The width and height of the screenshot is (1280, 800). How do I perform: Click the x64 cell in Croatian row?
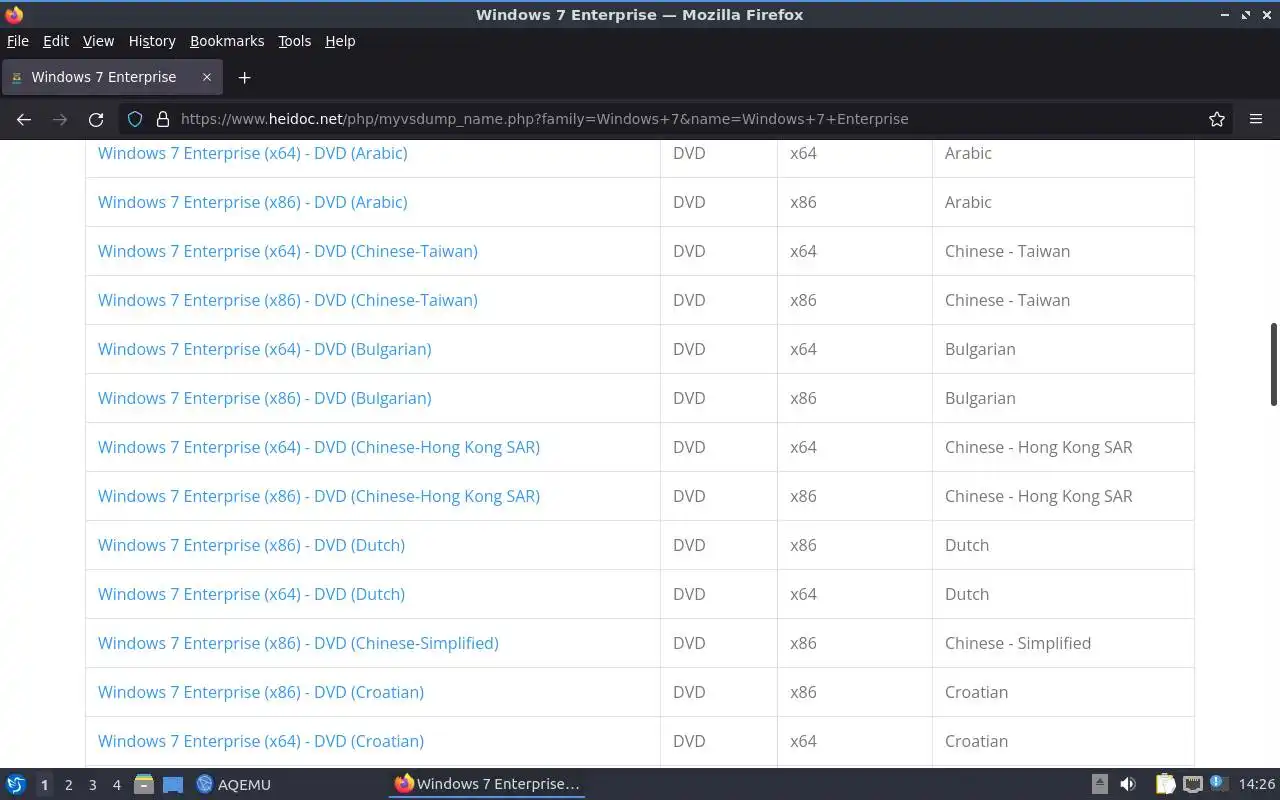[855, 741]
